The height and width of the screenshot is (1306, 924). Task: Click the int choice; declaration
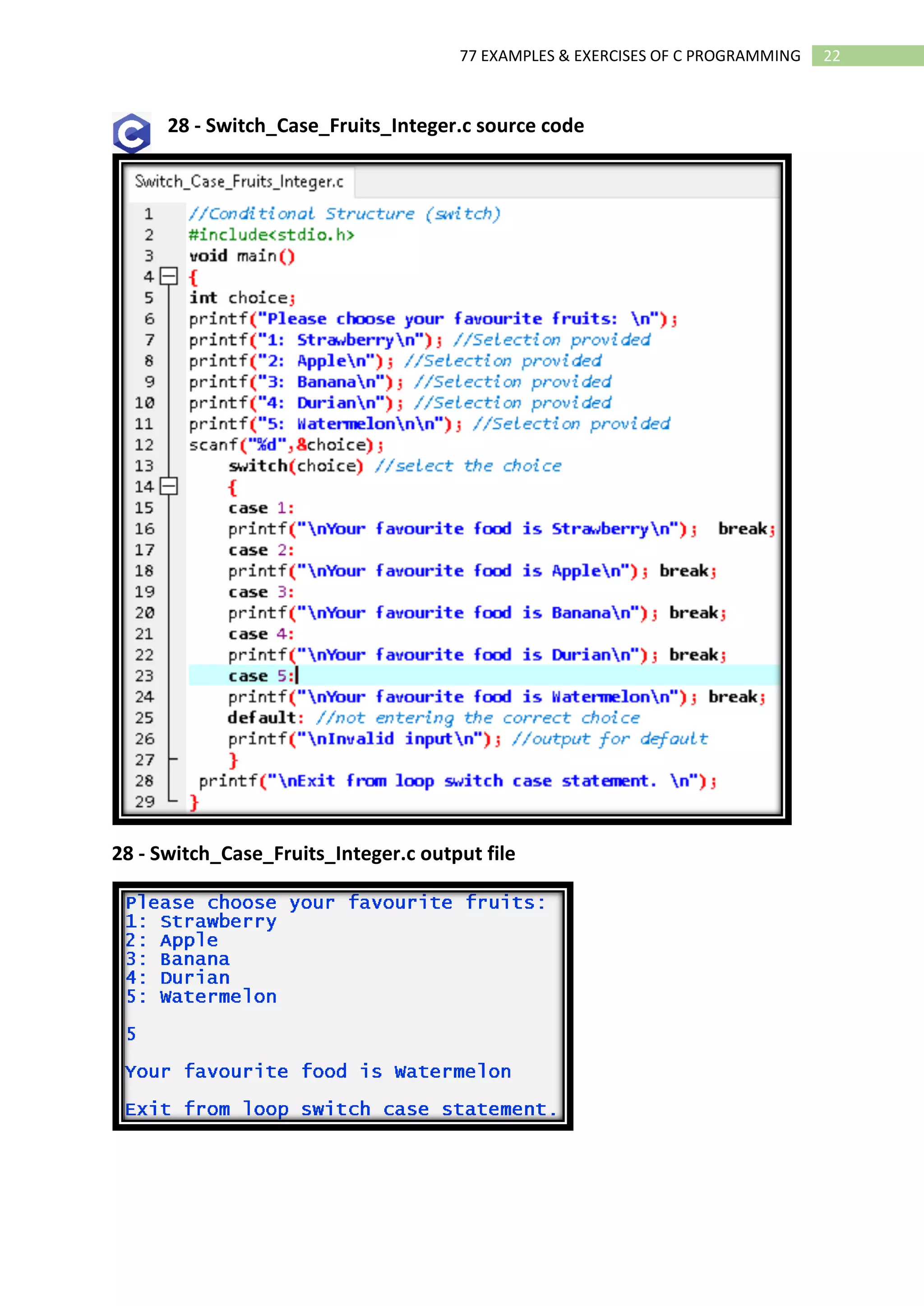pos(242,298)
